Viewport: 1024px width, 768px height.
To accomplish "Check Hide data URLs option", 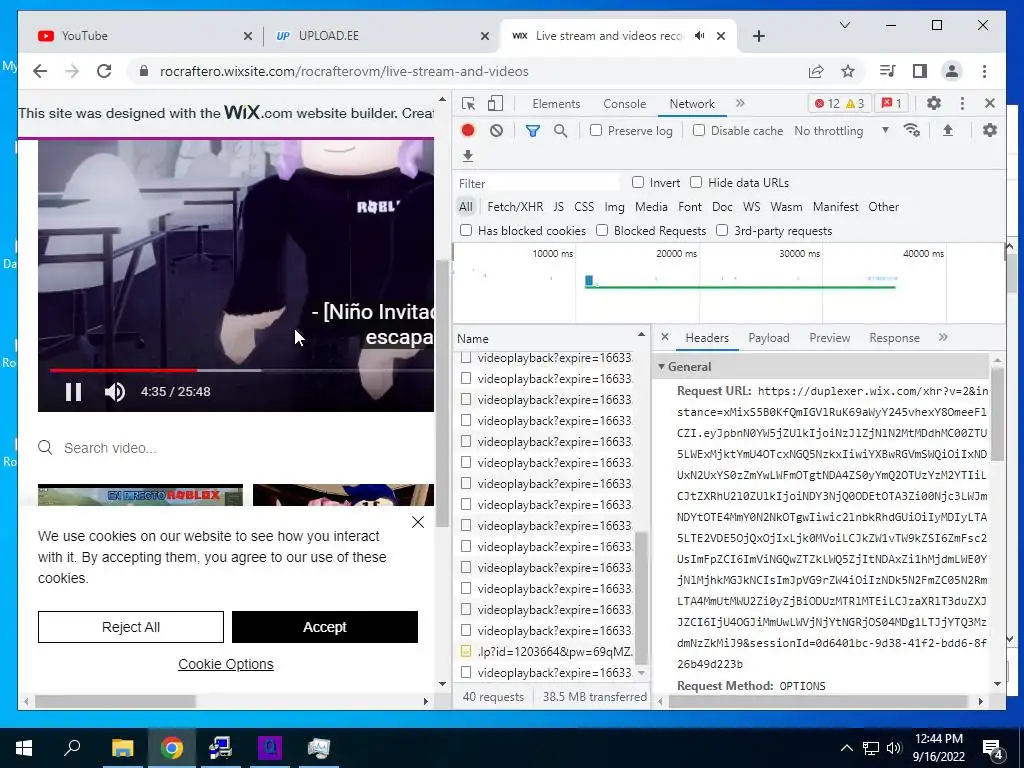I will click(696, 182).
